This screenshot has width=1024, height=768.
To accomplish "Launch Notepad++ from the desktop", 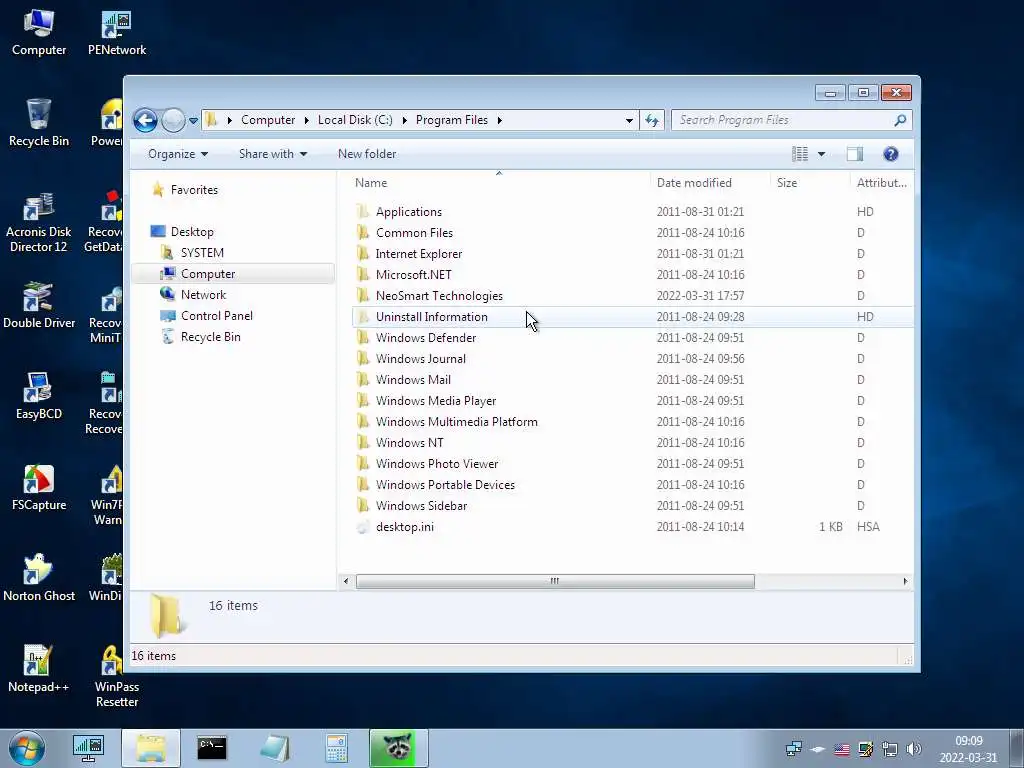I will [39, 669].
